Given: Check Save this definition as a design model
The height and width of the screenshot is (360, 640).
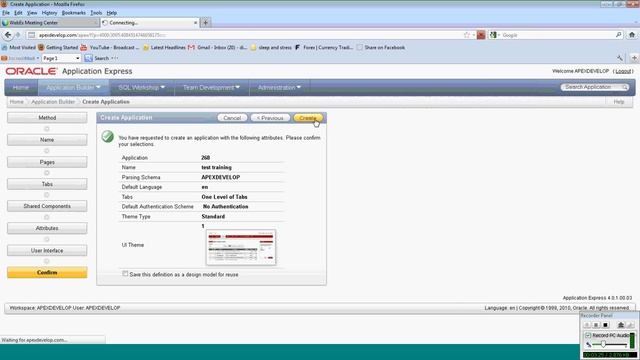Looking at the screenshot, I should [125, 274].
